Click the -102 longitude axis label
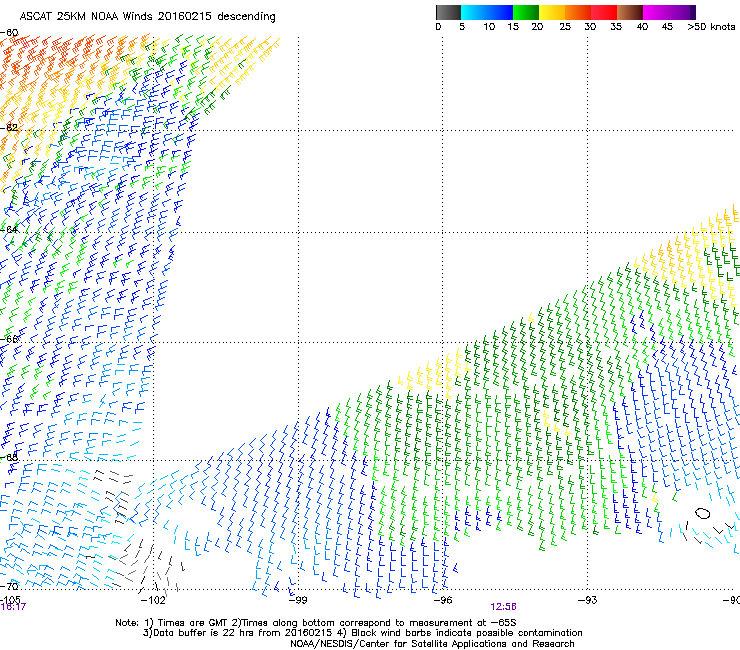Viewport: 740px width, 650px height. coord(153,600)
